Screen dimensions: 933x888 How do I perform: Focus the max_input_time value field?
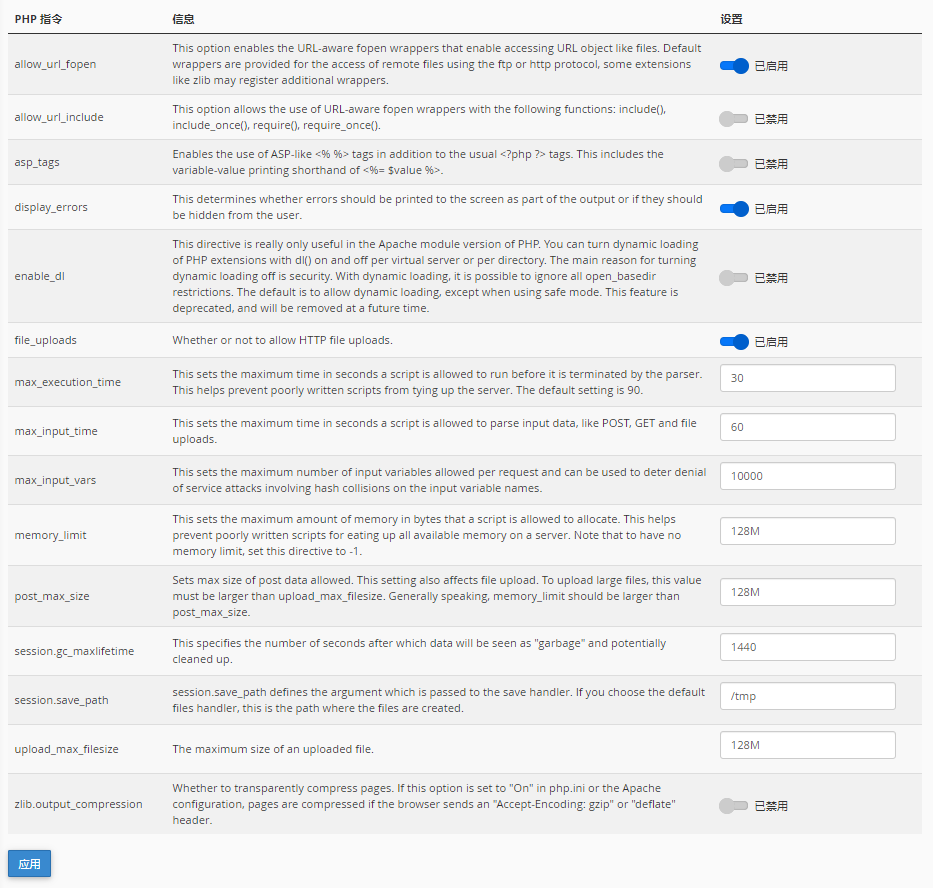tap(807, 427)
